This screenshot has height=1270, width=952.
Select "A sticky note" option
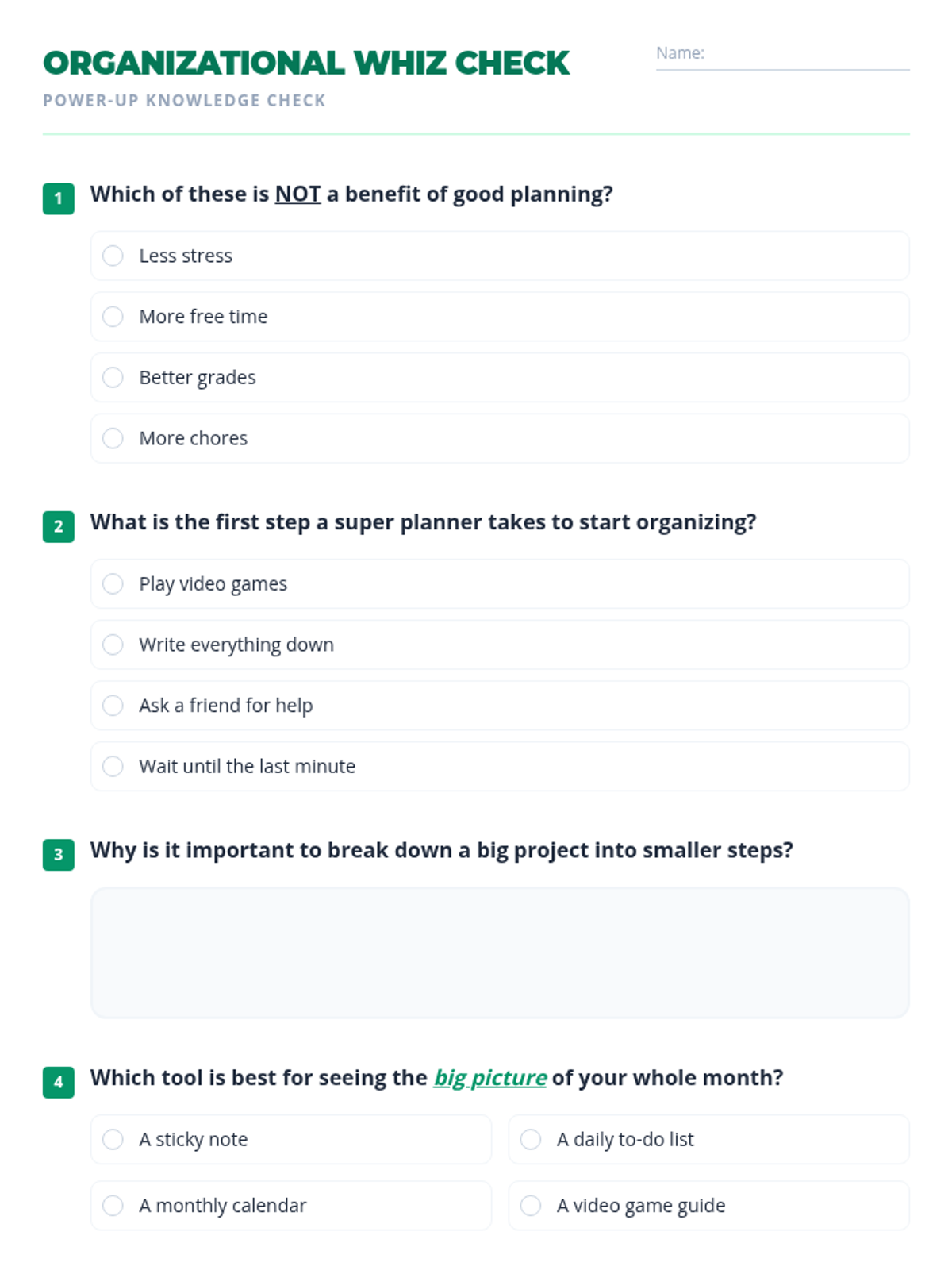(x=113, y=1140)
